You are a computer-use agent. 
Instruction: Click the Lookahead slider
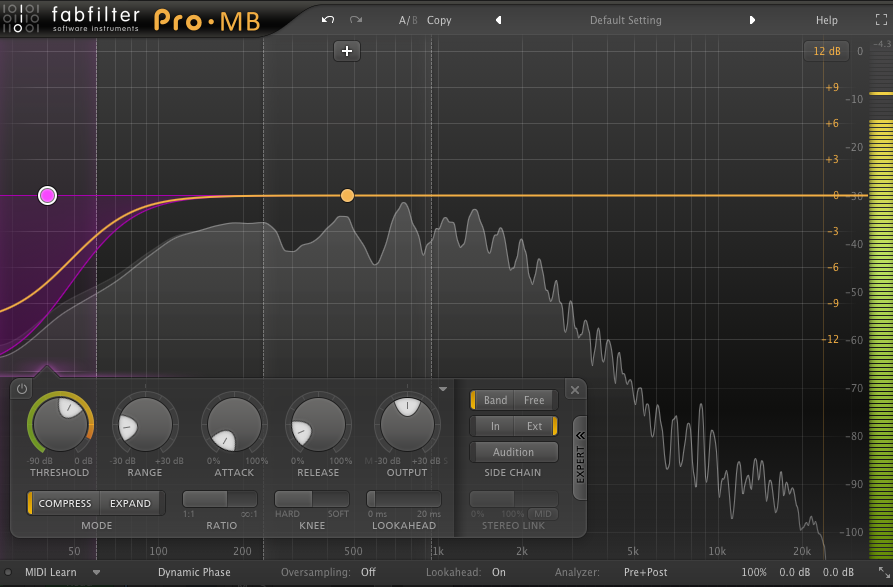[404, 499]
